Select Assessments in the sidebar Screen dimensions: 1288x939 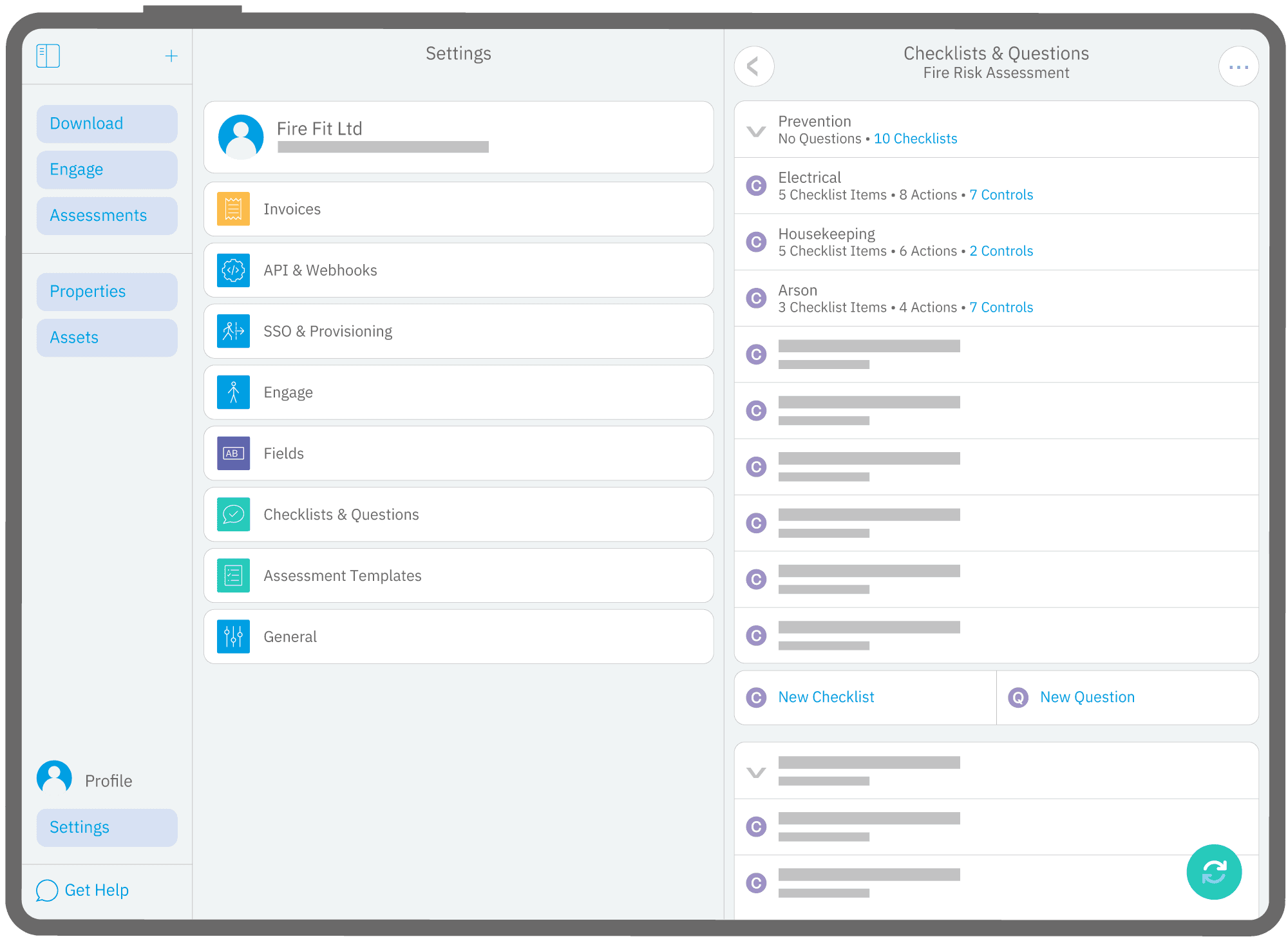pos(107,216)
